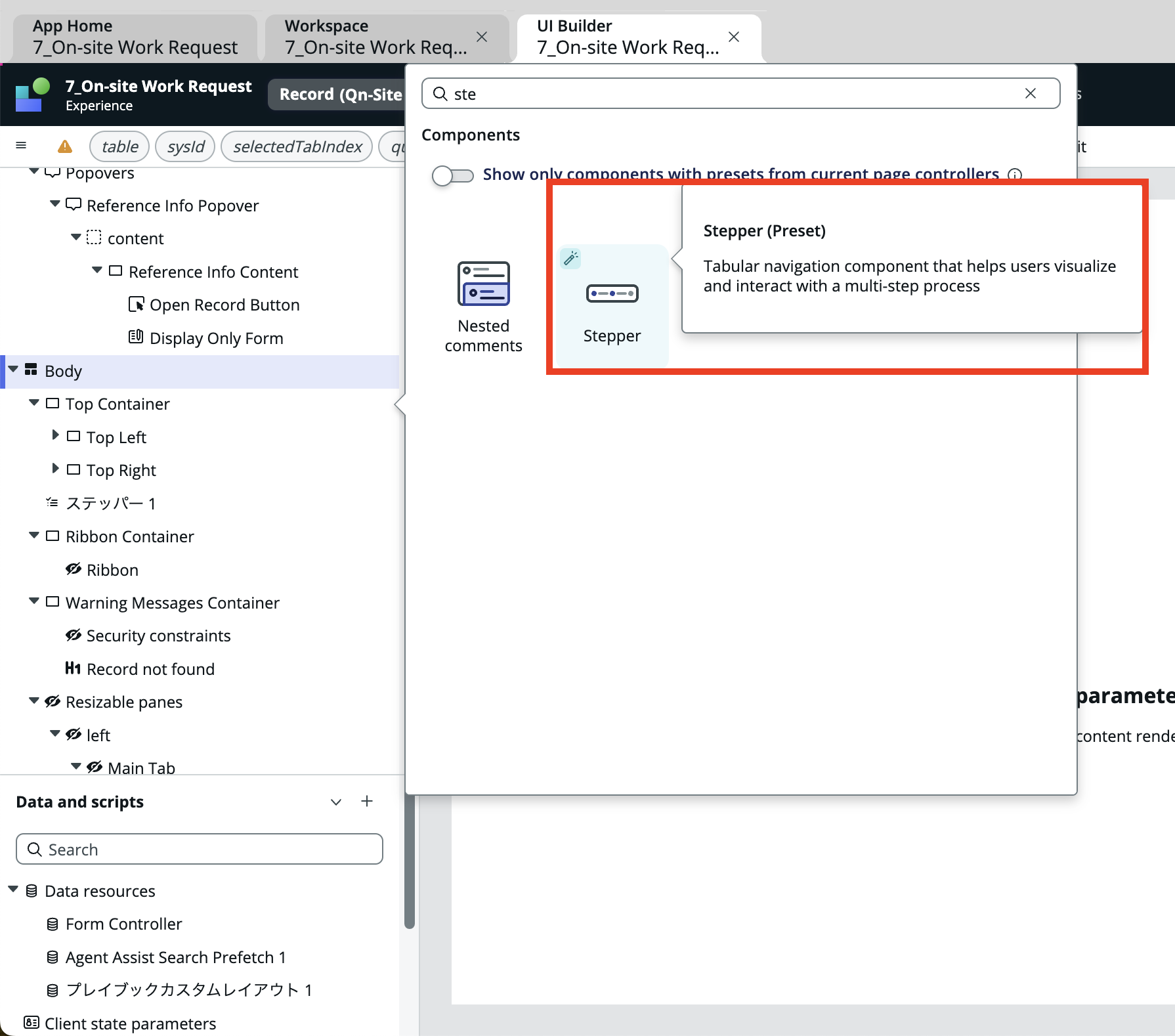Click the selectedTabIndex parameter pill

click(x=297, y=146)
